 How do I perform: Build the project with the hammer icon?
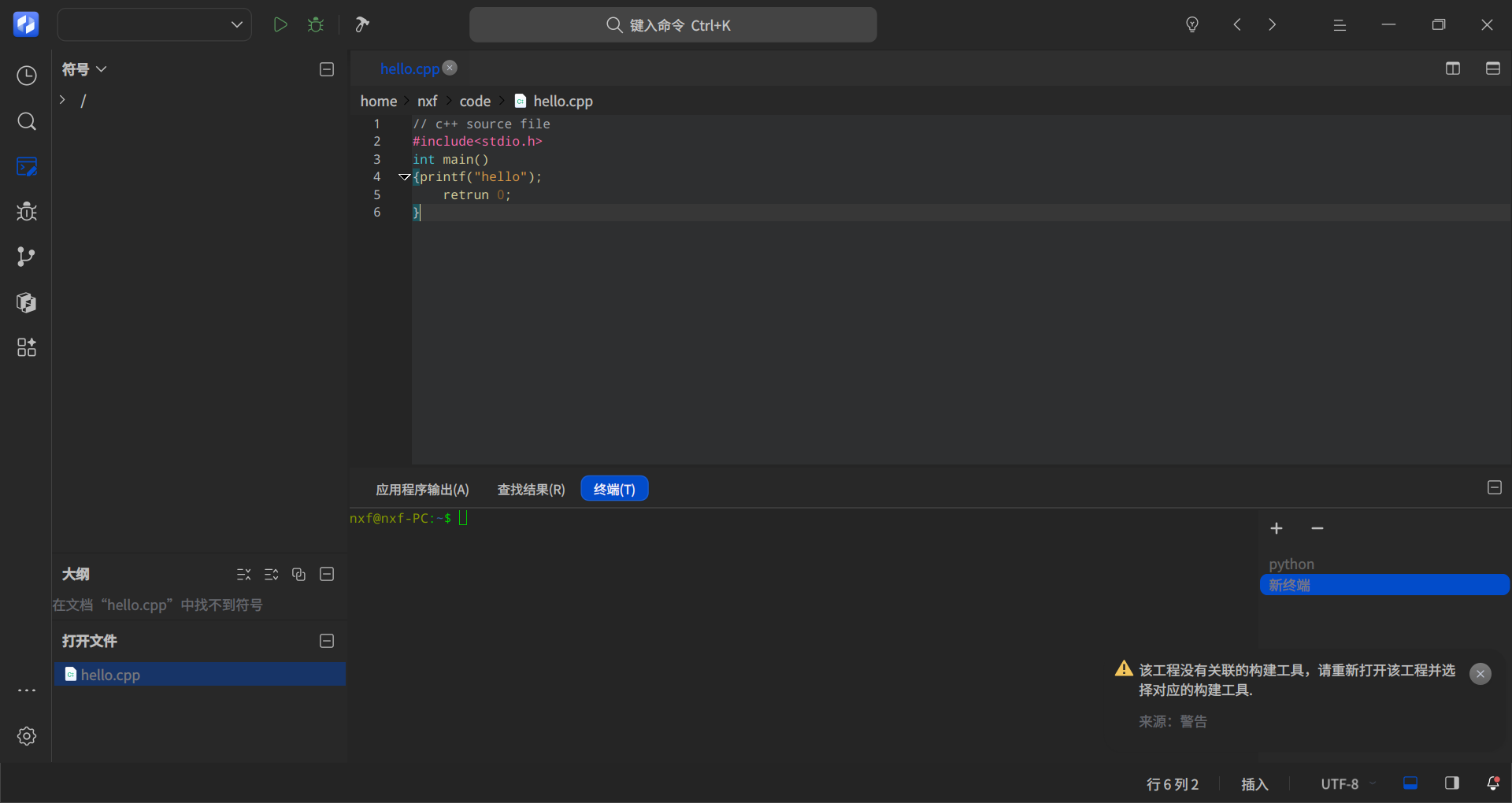pyautogui.click(x=362, y=24)
